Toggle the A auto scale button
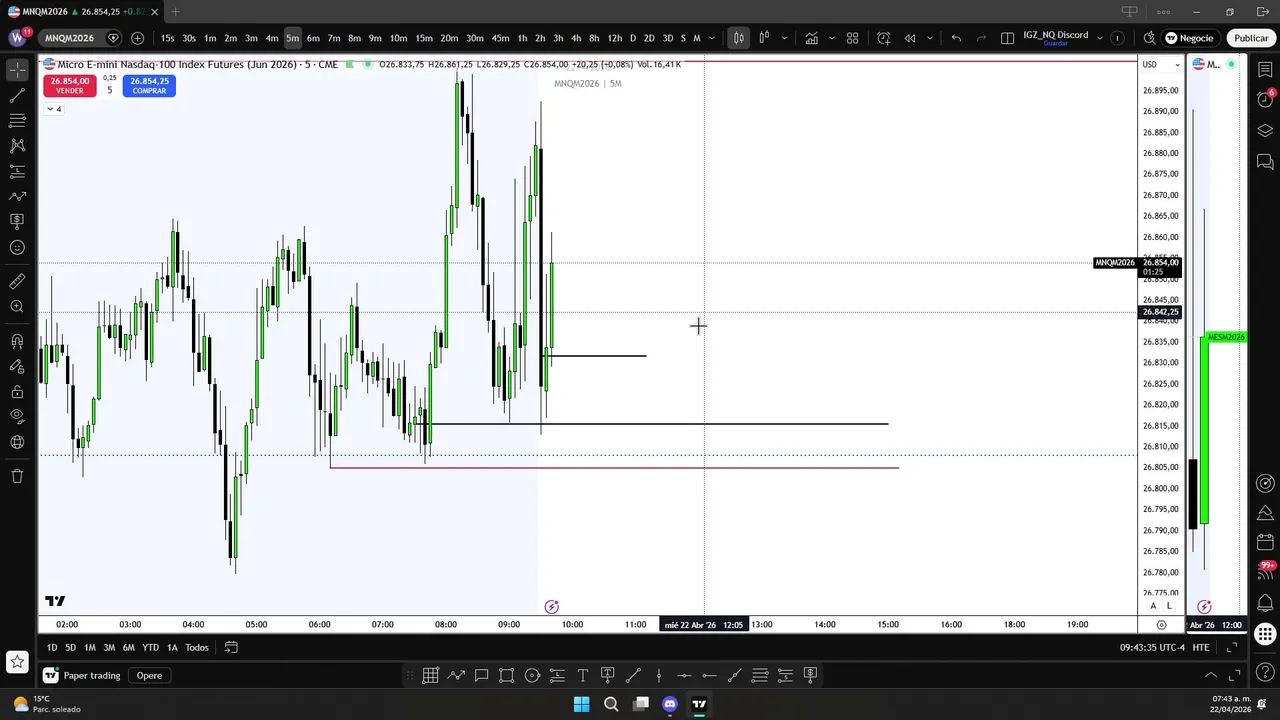The image size is (1280, 720). pyautogui.click(x=1153, y=606)
